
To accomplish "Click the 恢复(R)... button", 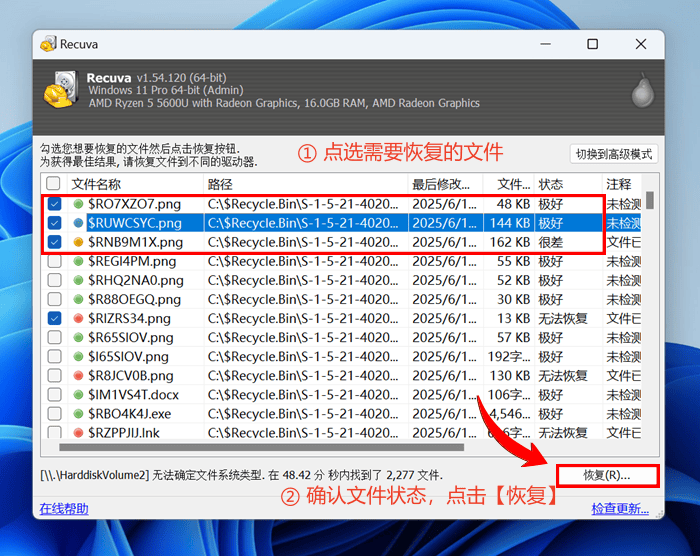I will pos(607,476).
